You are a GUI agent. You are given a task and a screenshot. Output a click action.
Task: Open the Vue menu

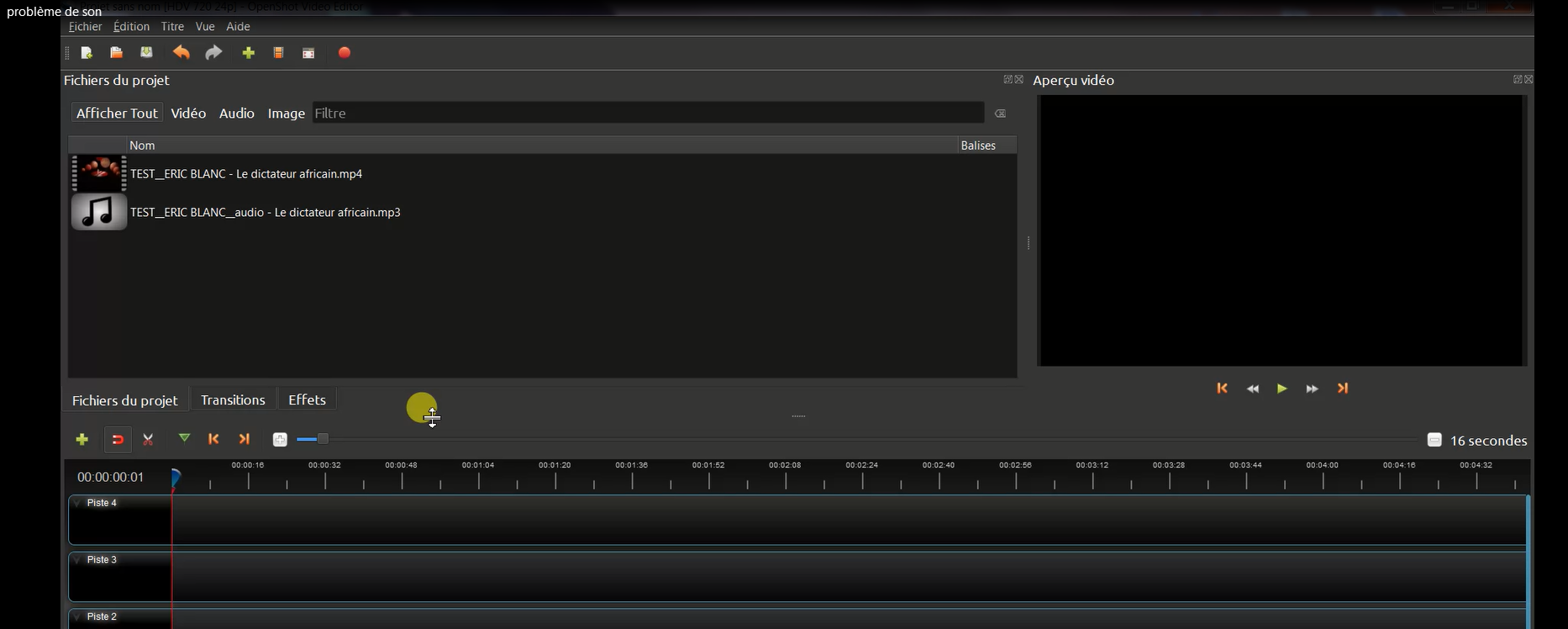205,27
